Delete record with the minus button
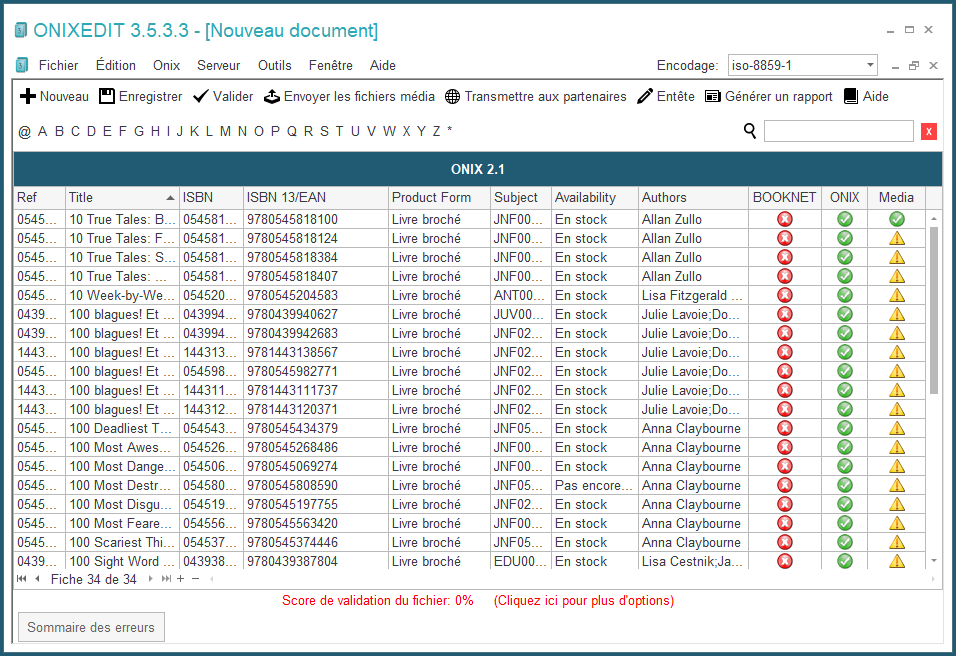The width and height of the screenshot is (956, 656). click(x=196, y=579)
